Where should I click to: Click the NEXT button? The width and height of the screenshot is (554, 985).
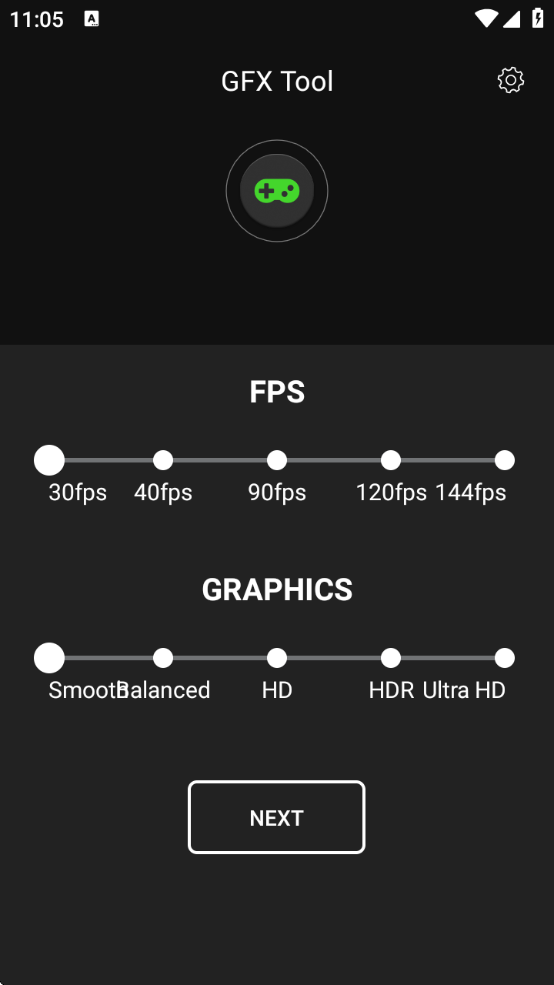pos(276,817)
